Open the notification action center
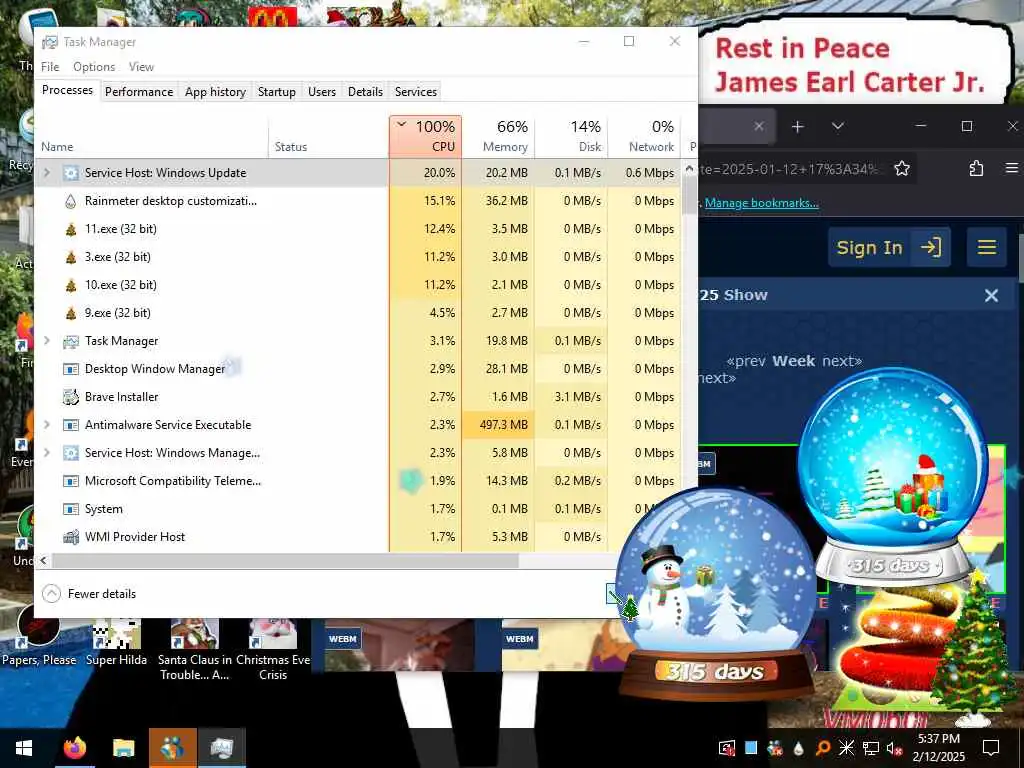This screenshot has width=1024, height=768. pos(991,748)
